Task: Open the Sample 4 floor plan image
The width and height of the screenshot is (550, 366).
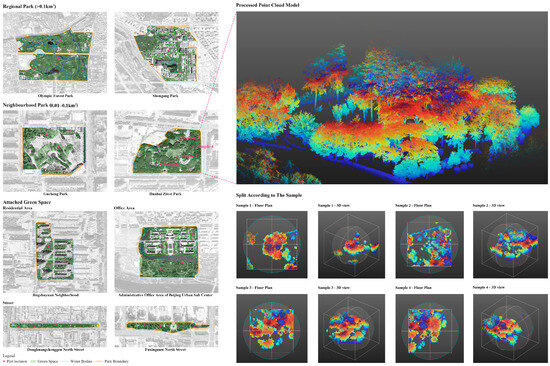Action: pos(430,328)
